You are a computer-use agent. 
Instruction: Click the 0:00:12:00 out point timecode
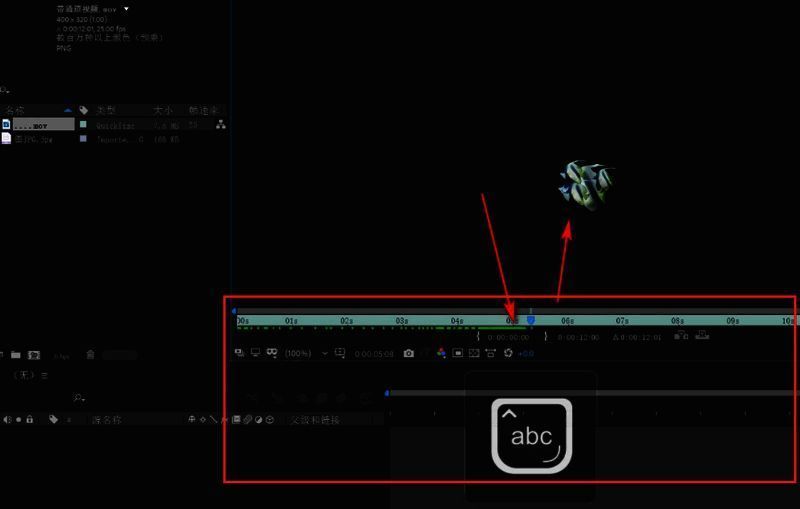click(578, 337)
